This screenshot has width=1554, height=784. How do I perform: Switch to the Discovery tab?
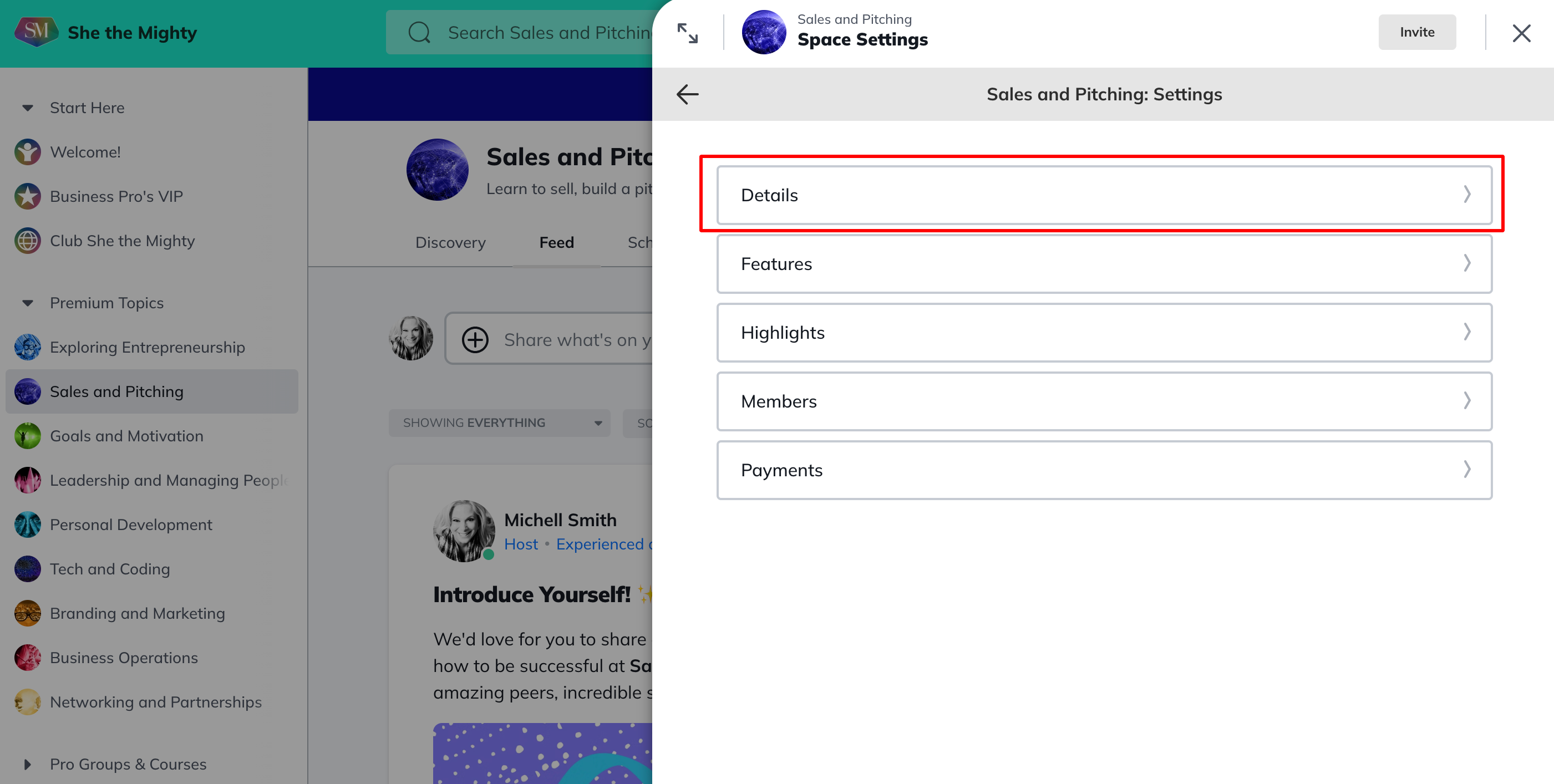[450, 242]
